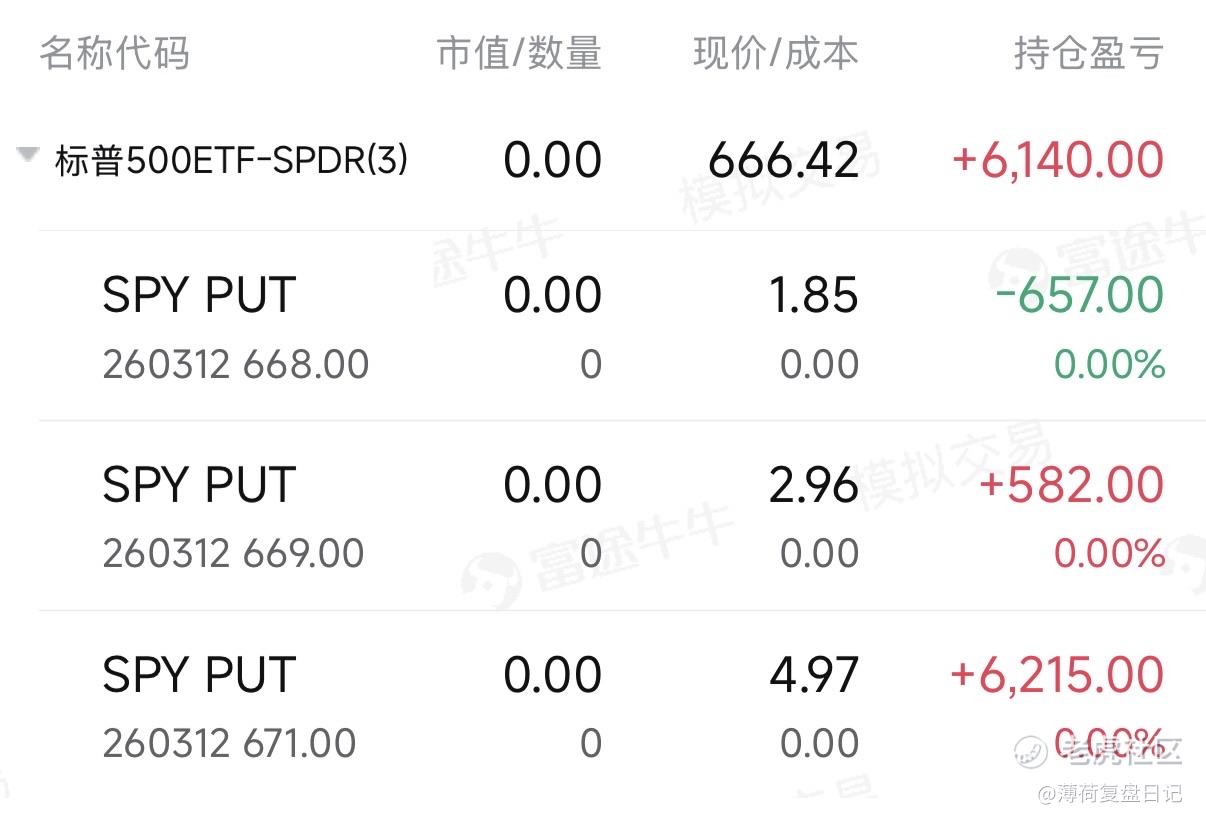Sort by 现价/成本 column header
Screen dimensions: 1206x821
776,53
